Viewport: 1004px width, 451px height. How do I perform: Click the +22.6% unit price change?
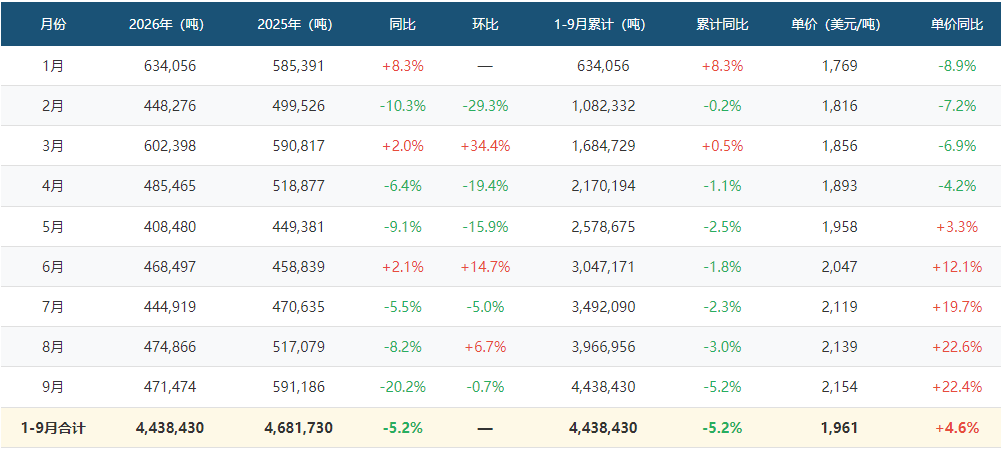[x=957, y=347]
